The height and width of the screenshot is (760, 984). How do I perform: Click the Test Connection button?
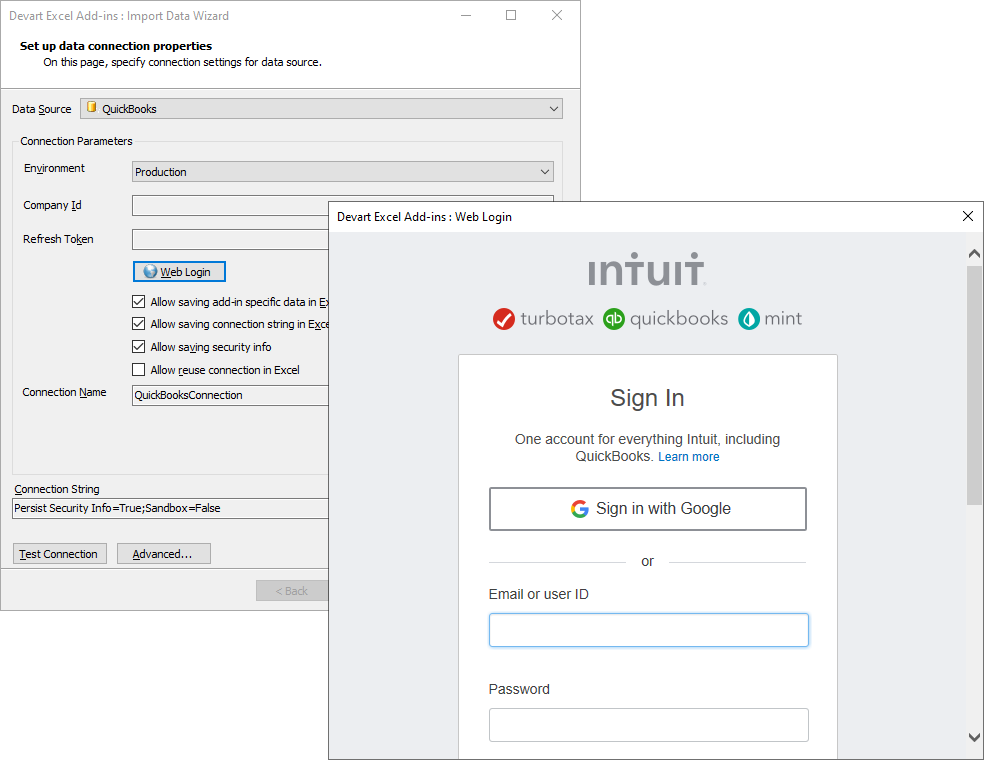click(60, 554)
